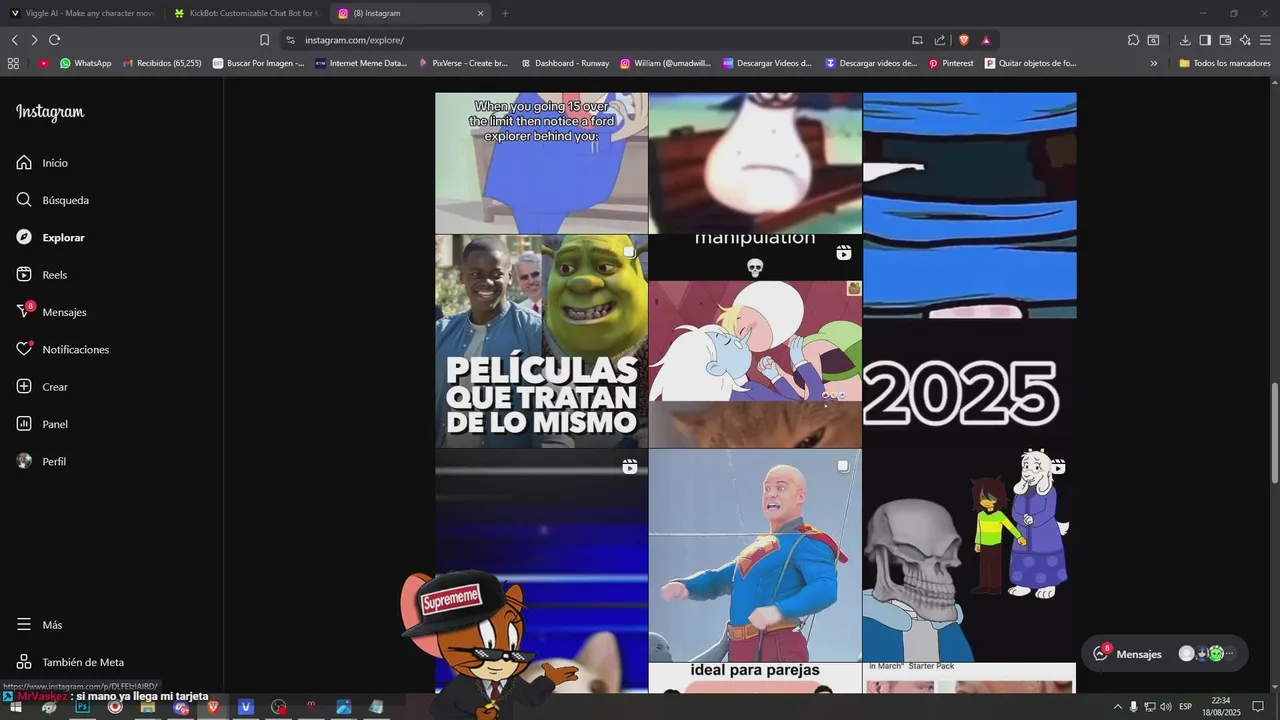
Task: Select Explorar in the sidebar
Action: [50, 238]
